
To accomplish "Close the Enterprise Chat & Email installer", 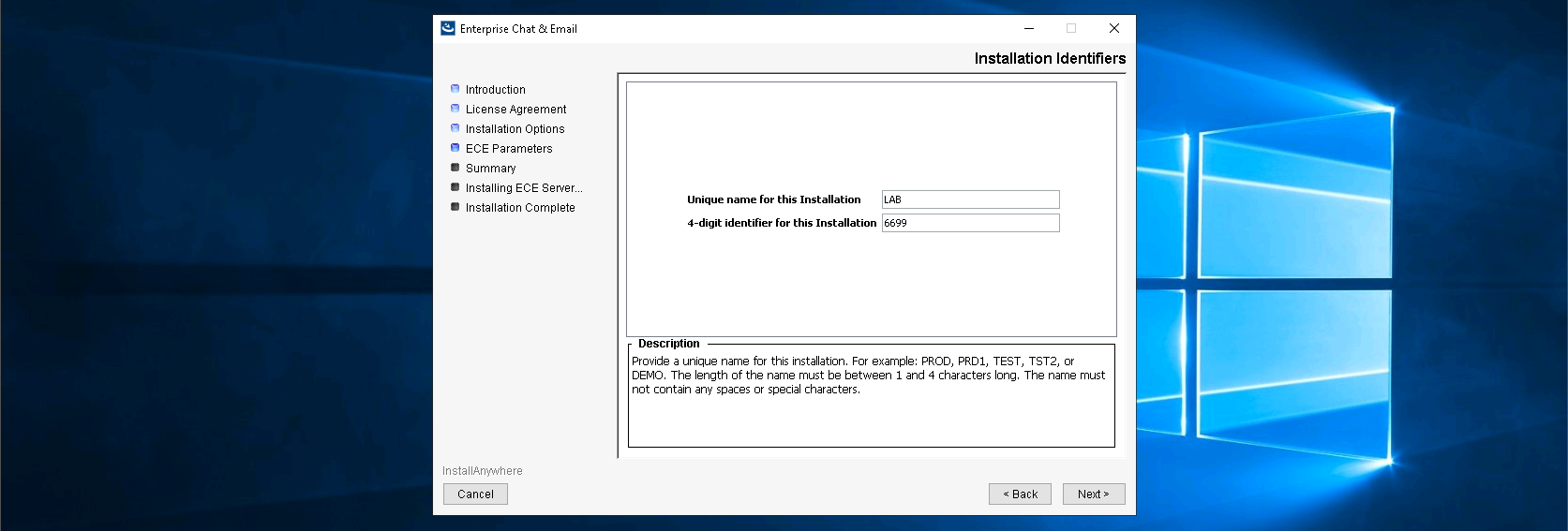I will click(x=1114, y=28).
